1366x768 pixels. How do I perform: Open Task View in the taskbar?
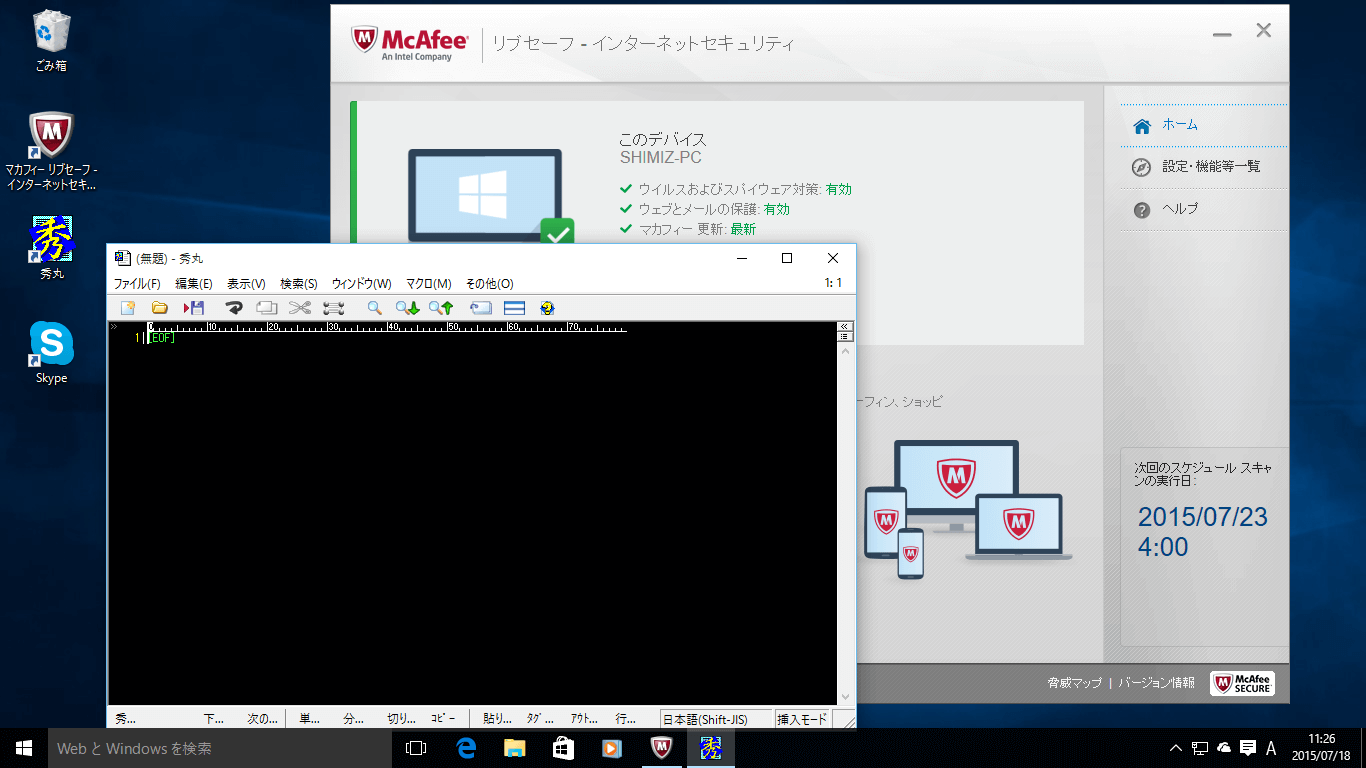[x=416, y=748]
